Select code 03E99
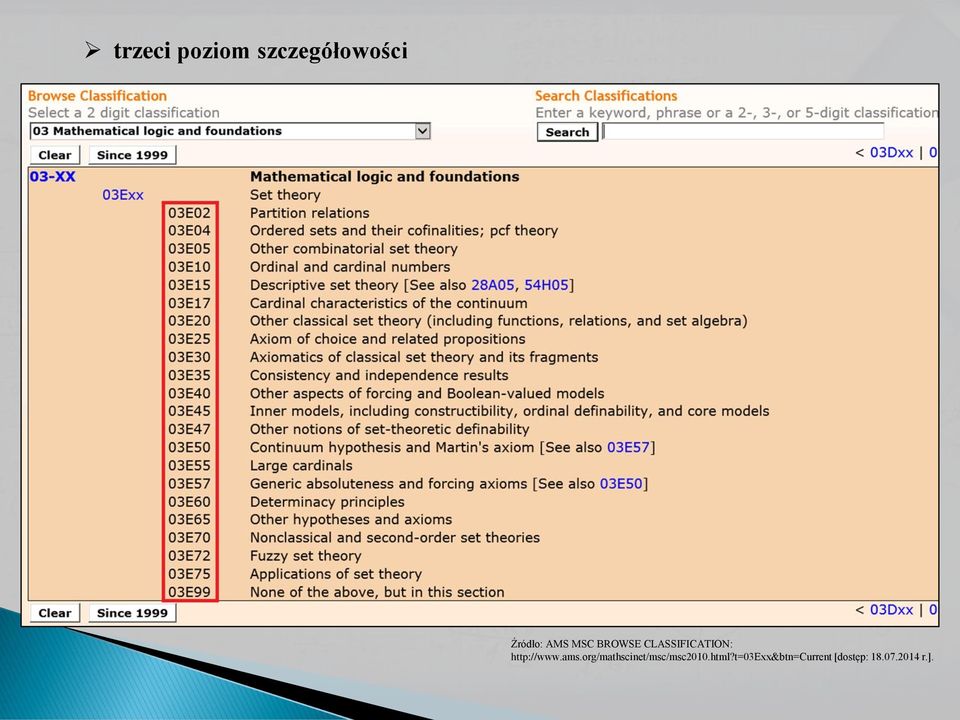This screenshot has width=960, height=720. (189, 592)
